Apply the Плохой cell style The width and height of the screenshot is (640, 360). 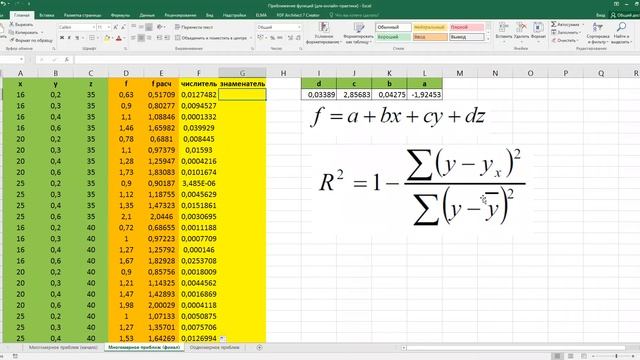(x=467, y=27)
